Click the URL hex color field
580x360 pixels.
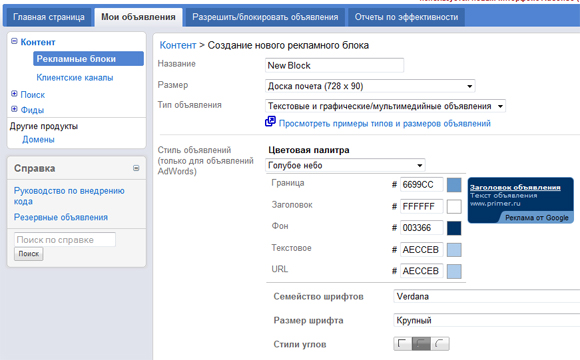[421, 271]
